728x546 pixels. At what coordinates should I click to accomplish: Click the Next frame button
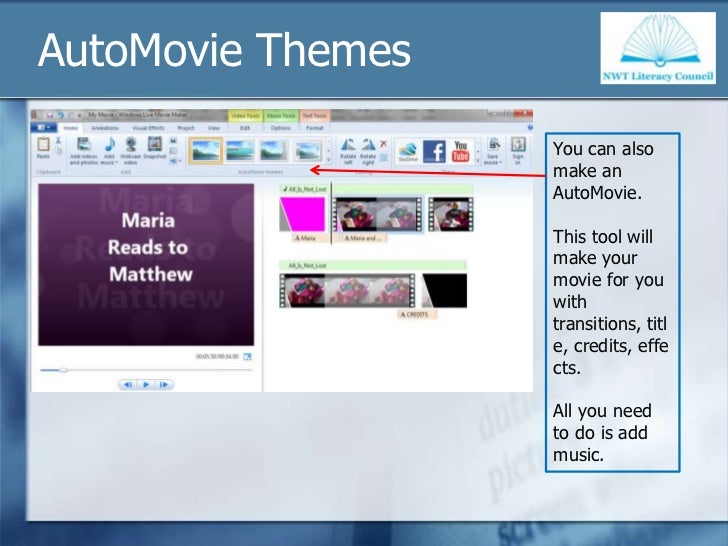[164, 384]
